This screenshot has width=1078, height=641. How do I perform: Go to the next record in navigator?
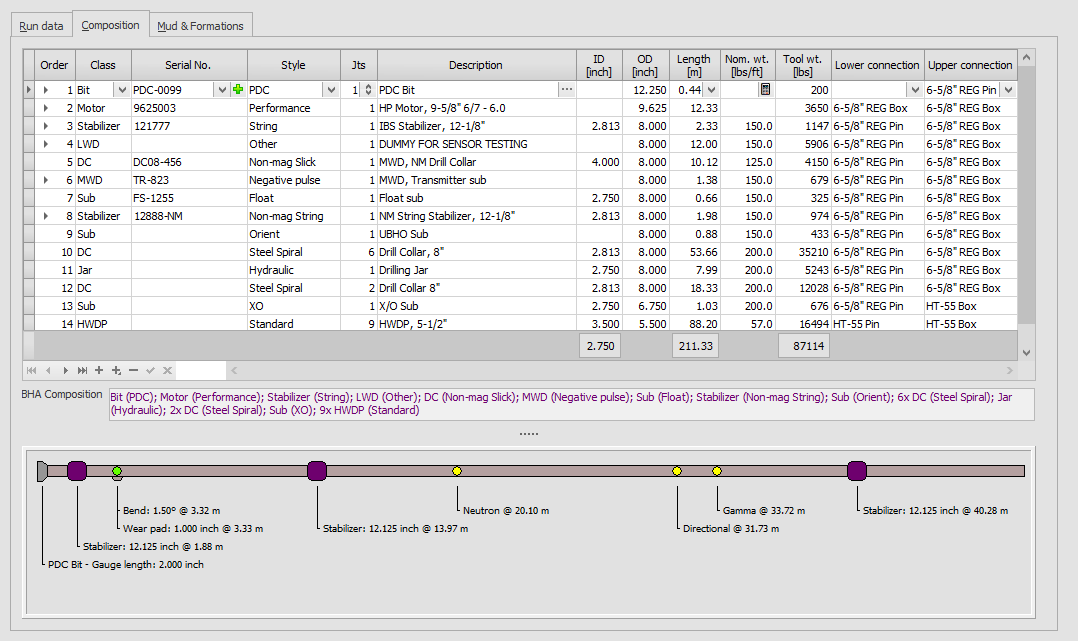(65, 371)
